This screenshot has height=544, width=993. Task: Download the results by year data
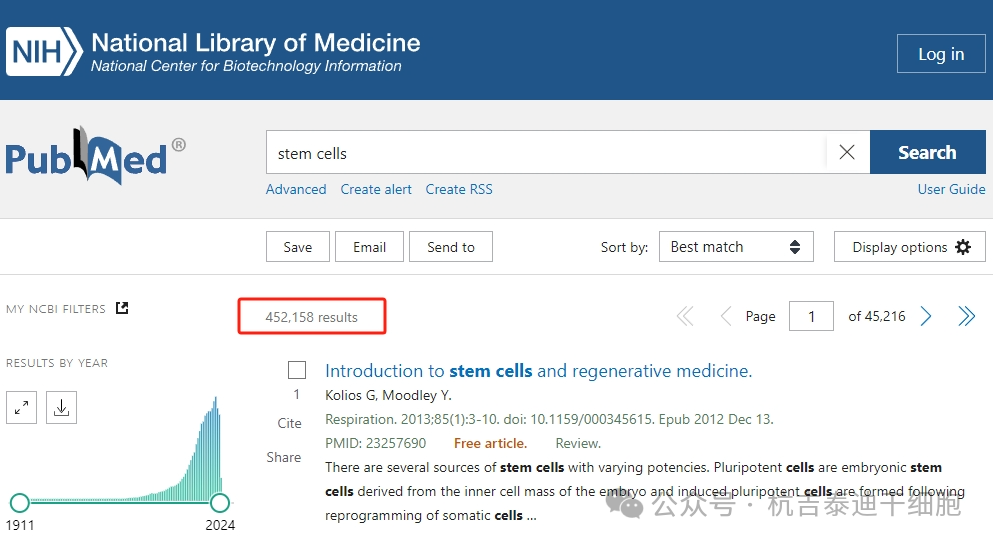[61, 407]
